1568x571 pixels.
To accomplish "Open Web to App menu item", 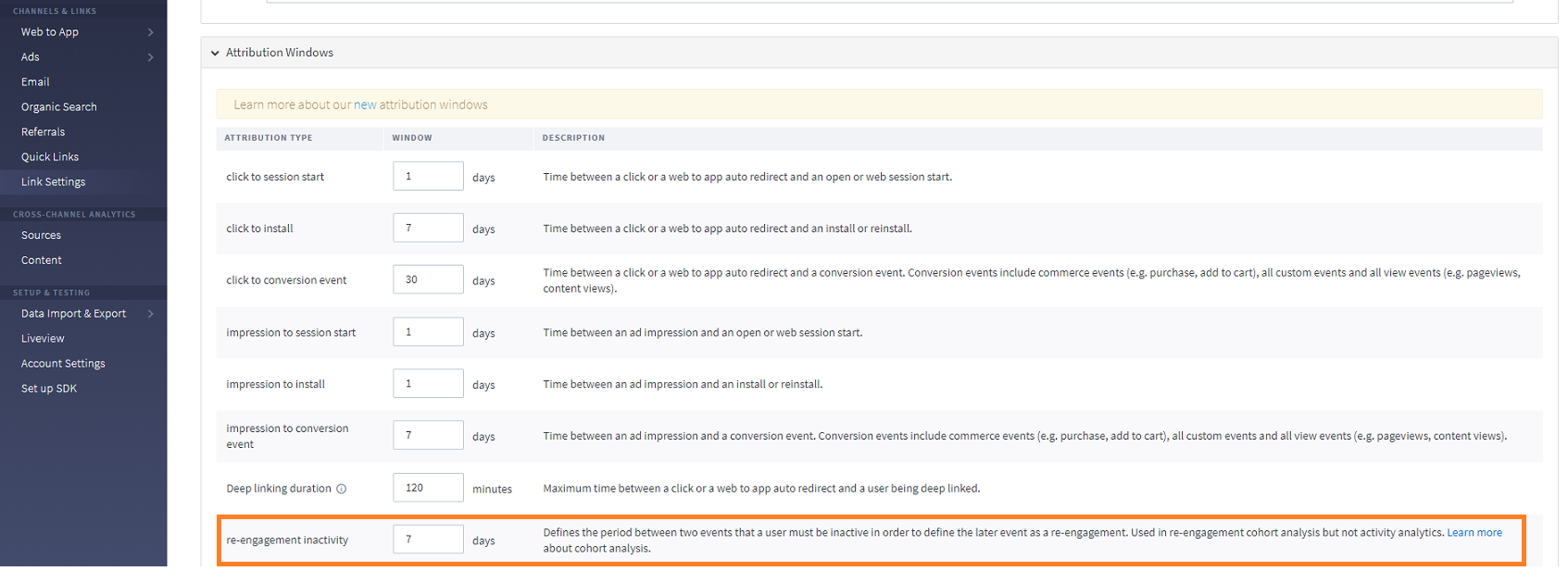I will [50, 32].
